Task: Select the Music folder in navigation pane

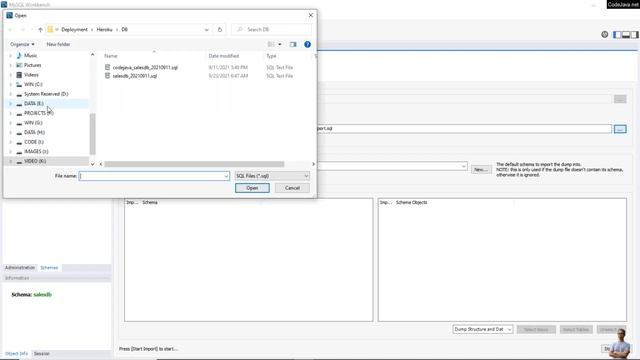Action: (31, 56)
